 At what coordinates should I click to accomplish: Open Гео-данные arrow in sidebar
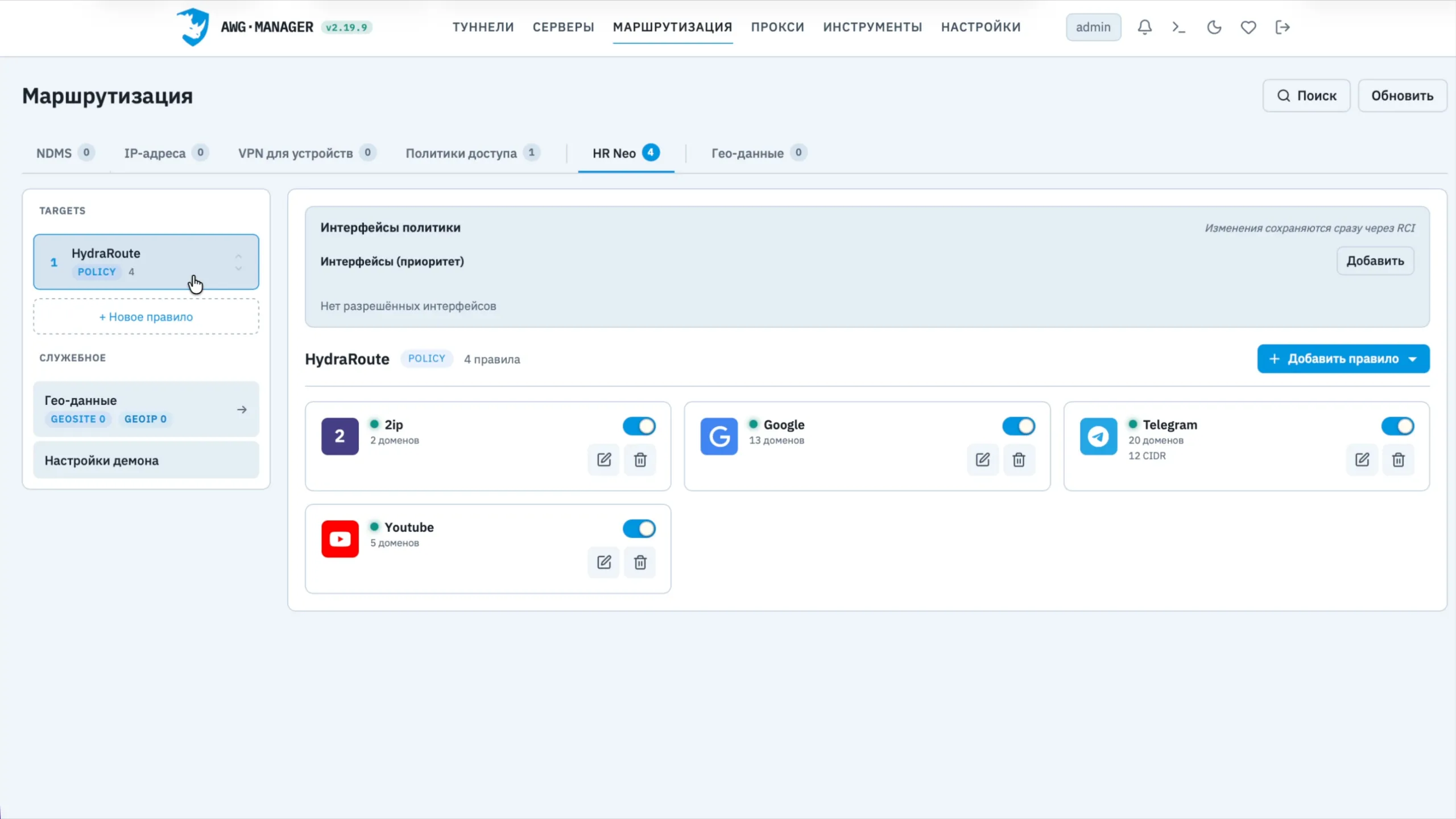(x=242, y=409)
